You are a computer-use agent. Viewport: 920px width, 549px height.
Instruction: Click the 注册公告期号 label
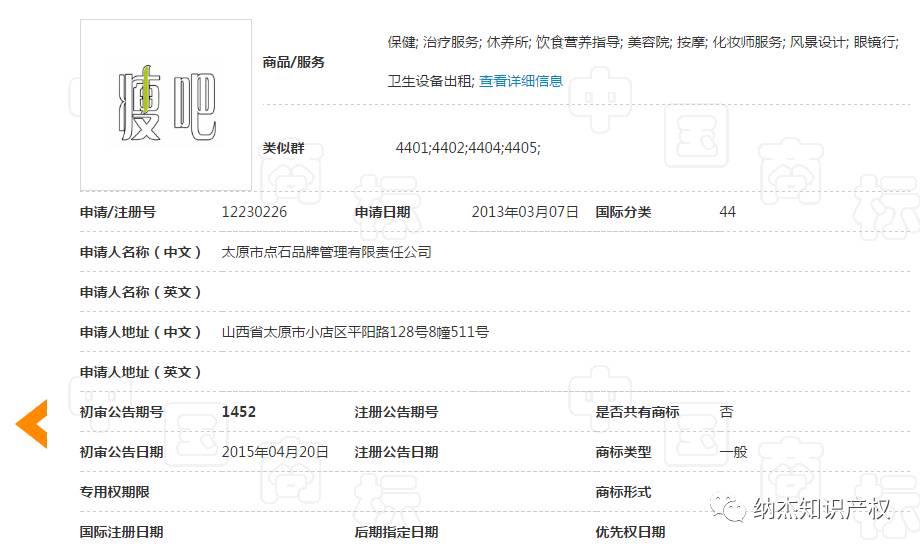[x=397, y=412]
